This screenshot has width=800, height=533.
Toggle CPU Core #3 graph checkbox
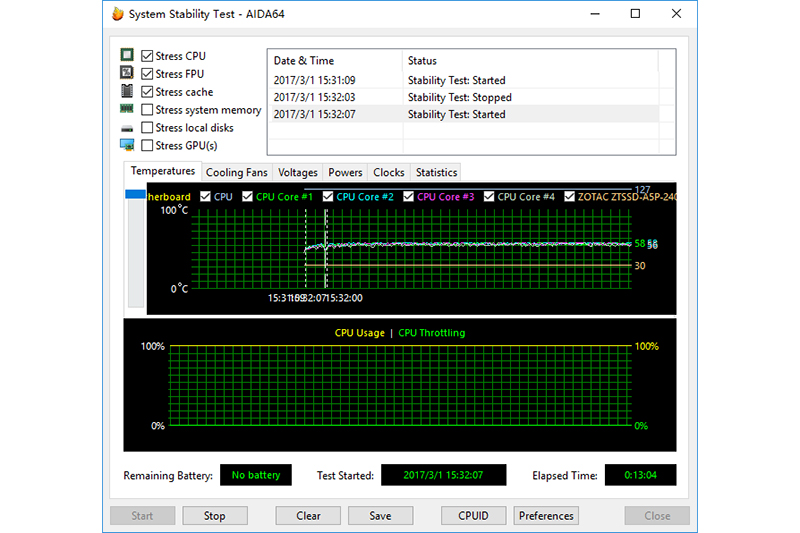point(408,196)
